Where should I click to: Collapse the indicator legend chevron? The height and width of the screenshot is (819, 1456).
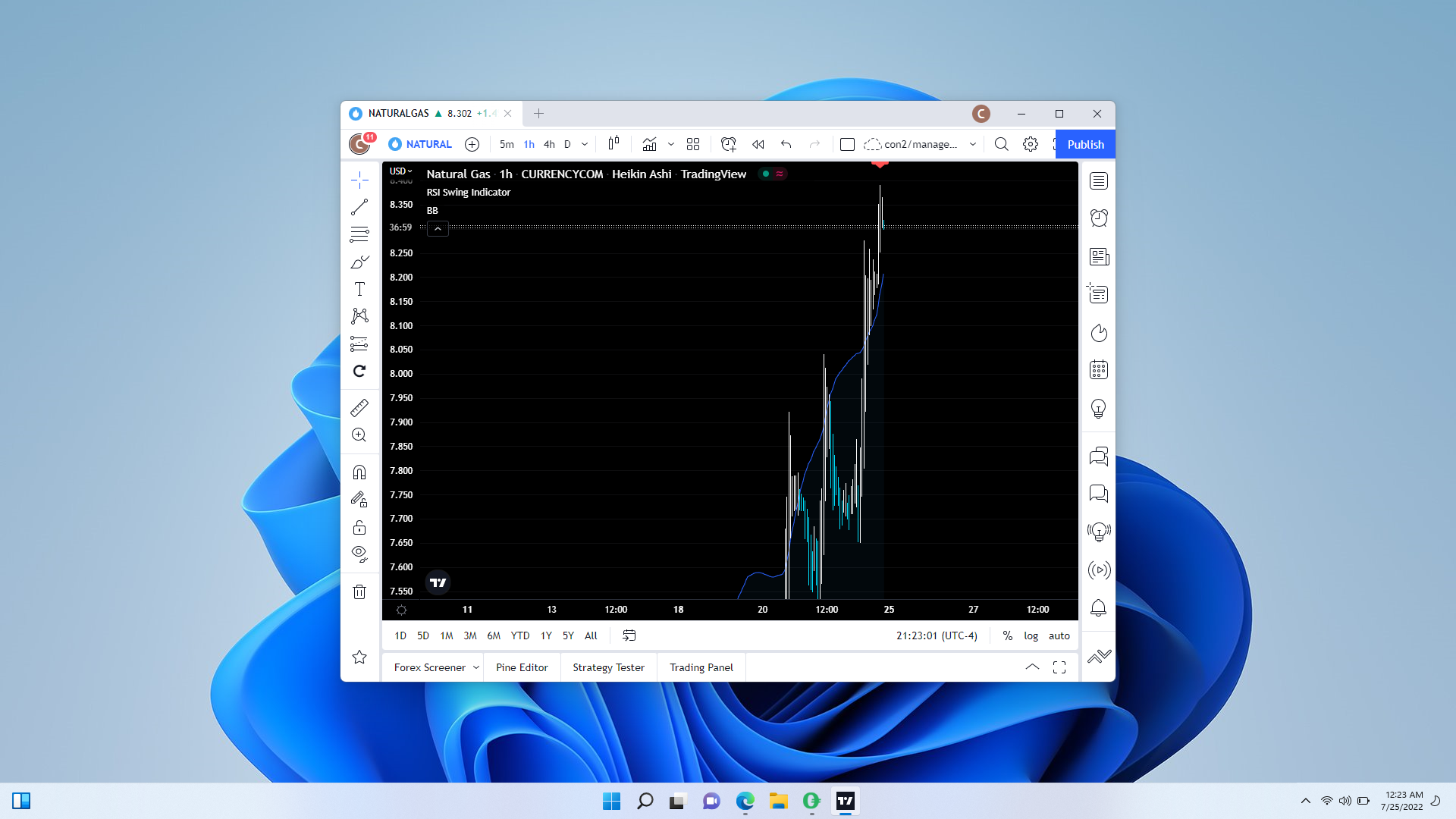coord(438,228)
